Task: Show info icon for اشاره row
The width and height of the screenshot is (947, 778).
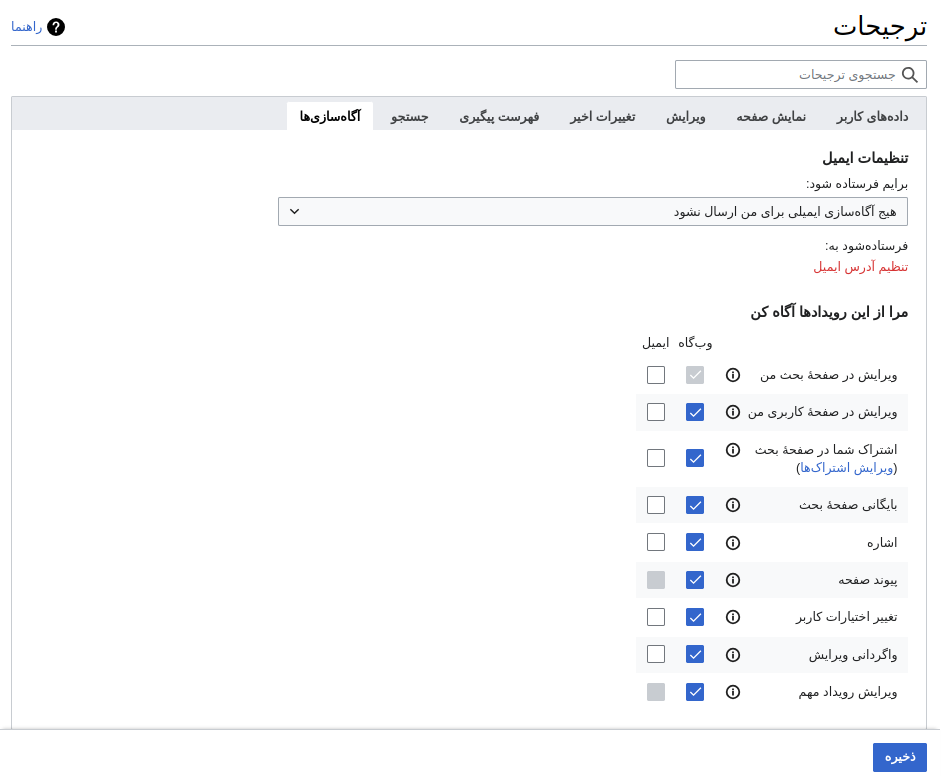Action: pyautogui.click(x=733, y=543)
